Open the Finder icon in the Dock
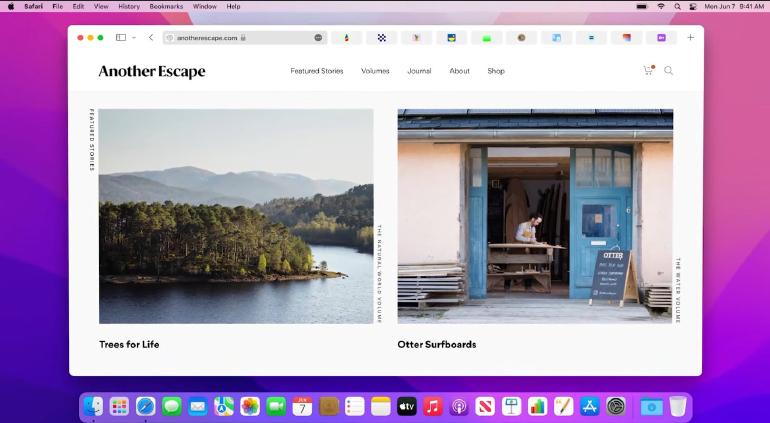770x423 pixels. point(93,406)
